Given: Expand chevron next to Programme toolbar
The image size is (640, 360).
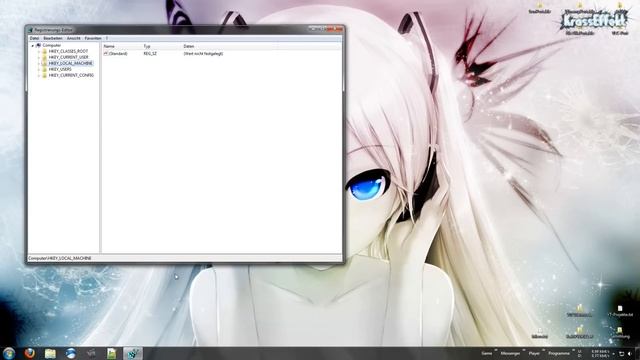Looking at the screenshot, I should click(573, 351).
